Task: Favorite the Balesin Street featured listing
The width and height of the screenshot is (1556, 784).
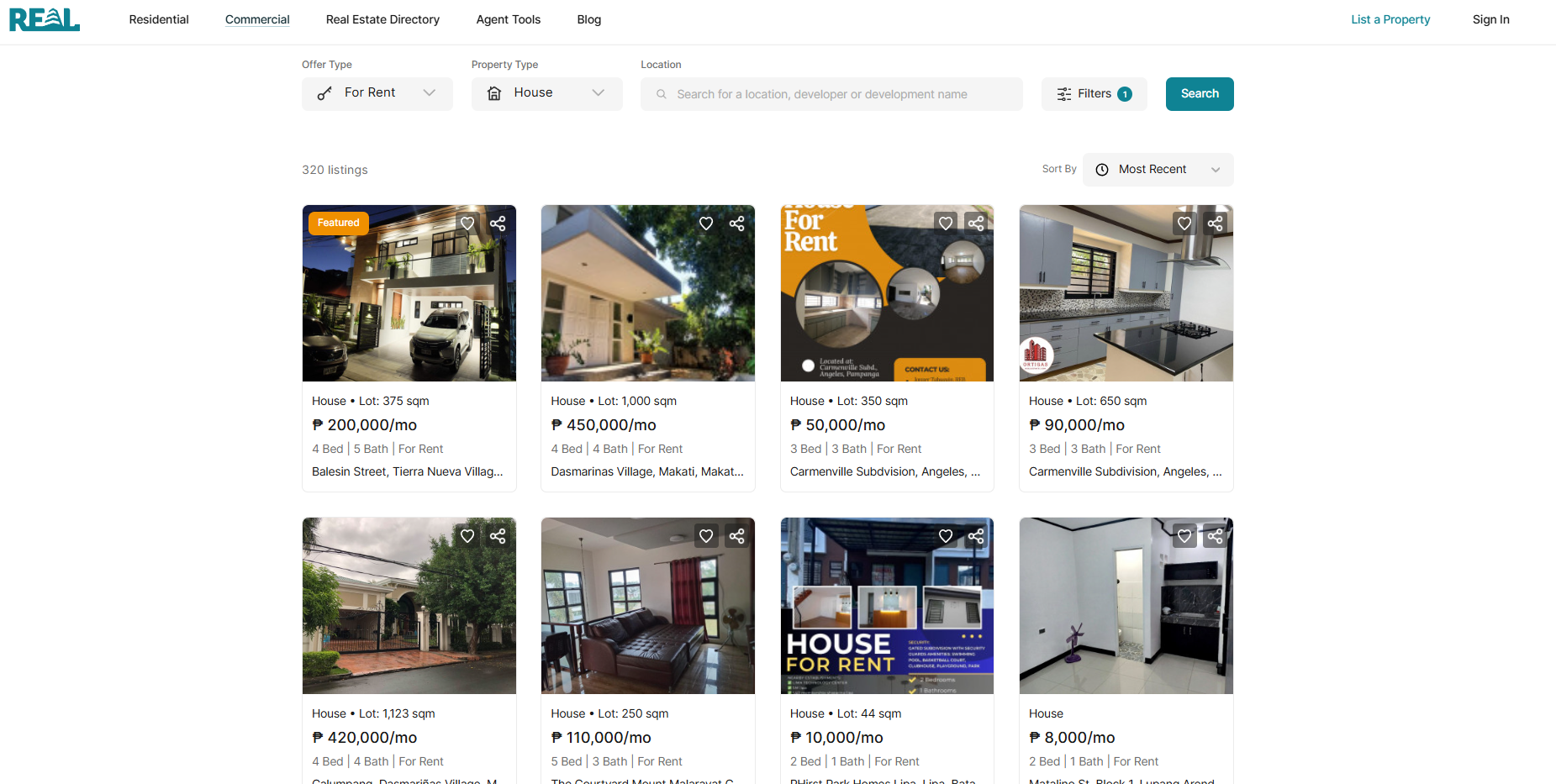Action: point(467,224)
